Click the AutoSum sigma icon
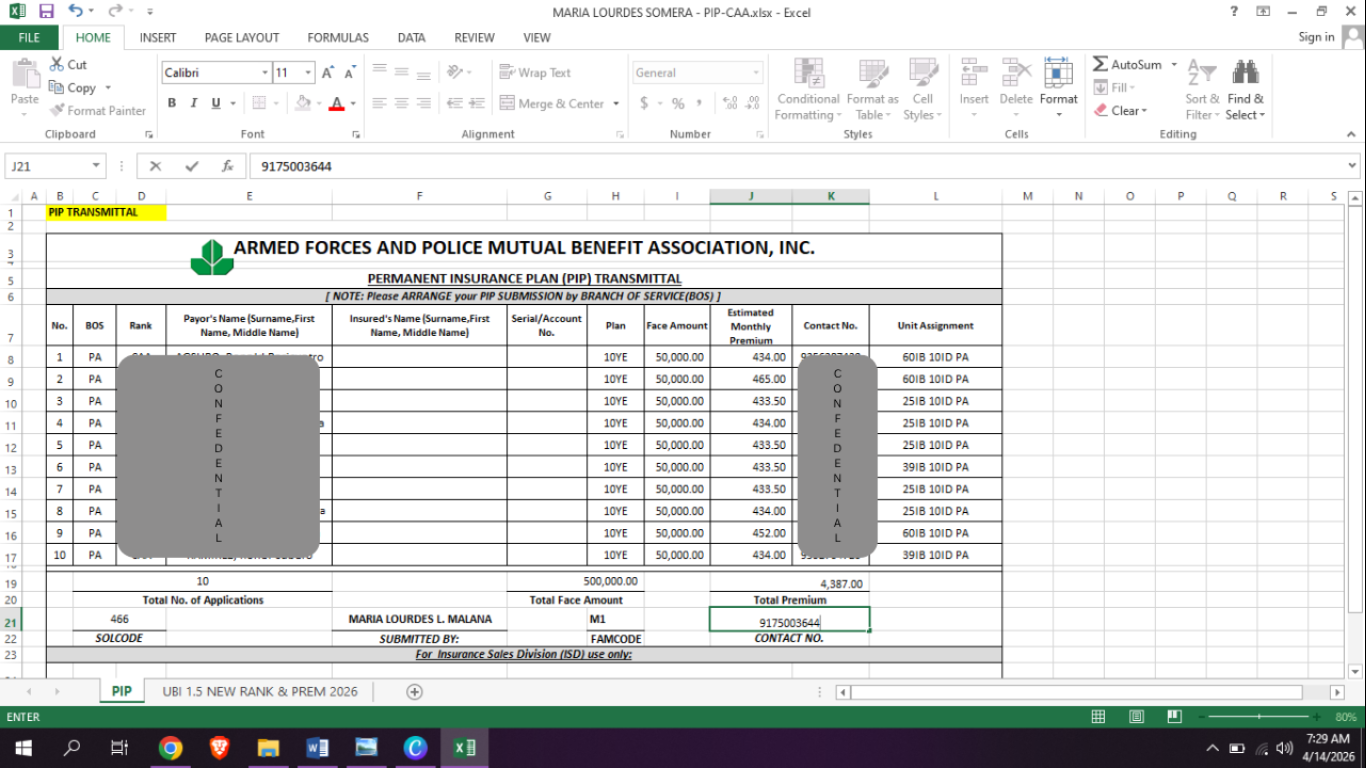The height and width of the screenshot is (768, 1366). [1100, 64]
